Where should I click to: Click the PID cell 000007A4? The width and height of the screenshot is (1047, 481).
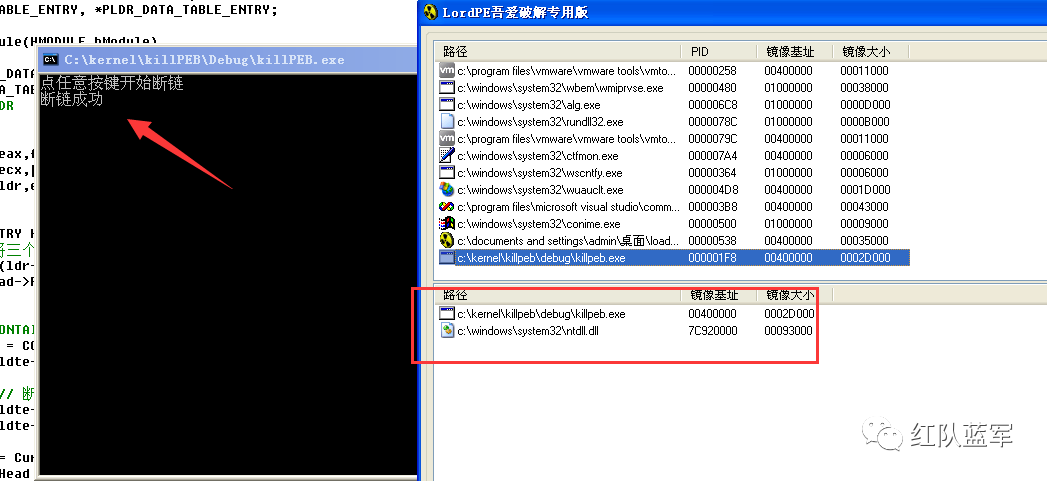[x=712, y=156]
